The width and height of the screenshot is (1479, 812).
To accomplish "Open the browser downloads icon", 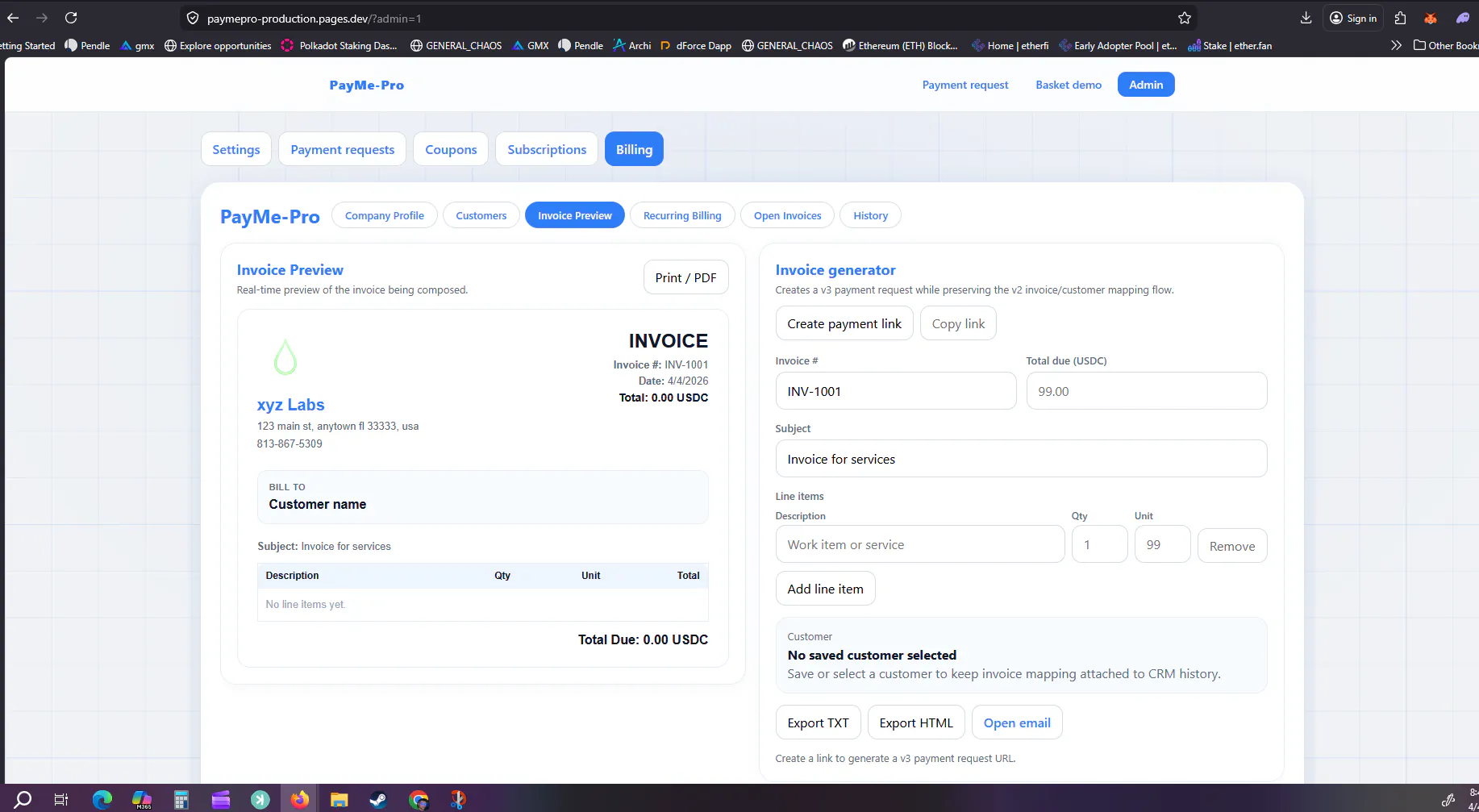I will 1306,18.
